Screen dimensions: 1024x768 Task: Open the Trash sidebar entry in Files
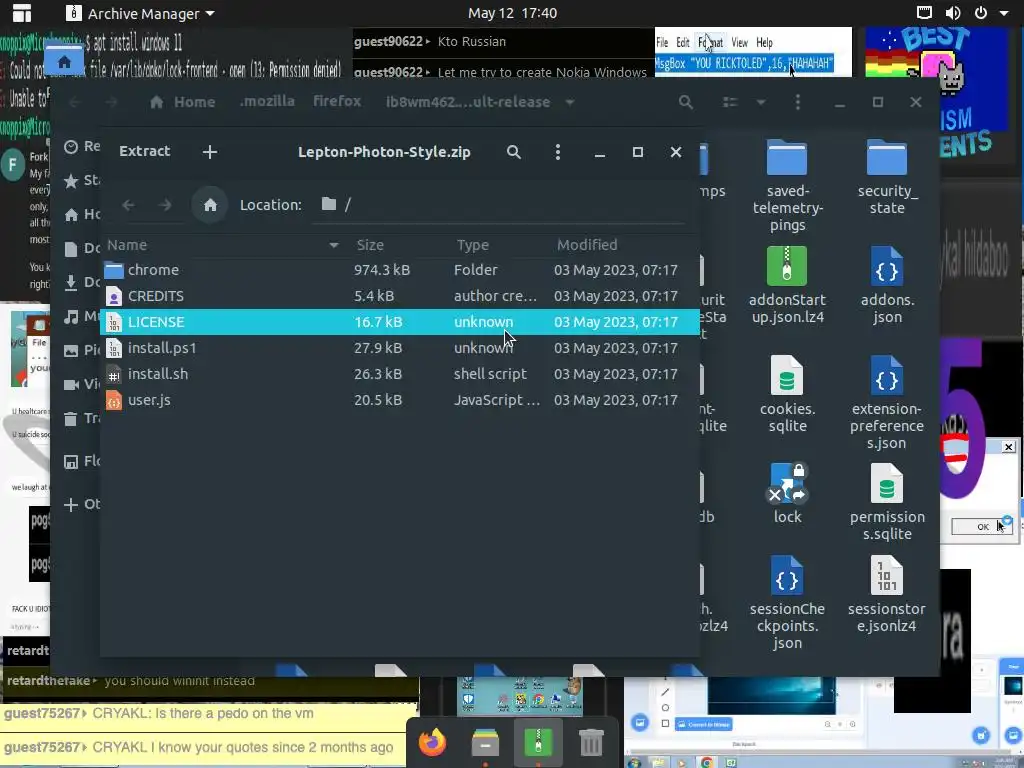[x=82, y=419]
